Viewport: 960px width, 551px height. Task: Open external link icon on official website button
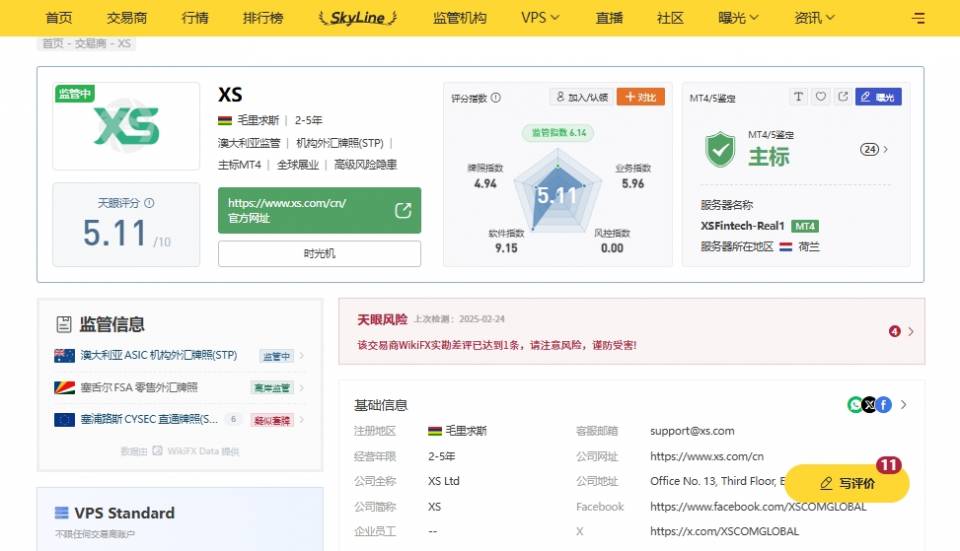pyautogui.click(x=403, y=211)
